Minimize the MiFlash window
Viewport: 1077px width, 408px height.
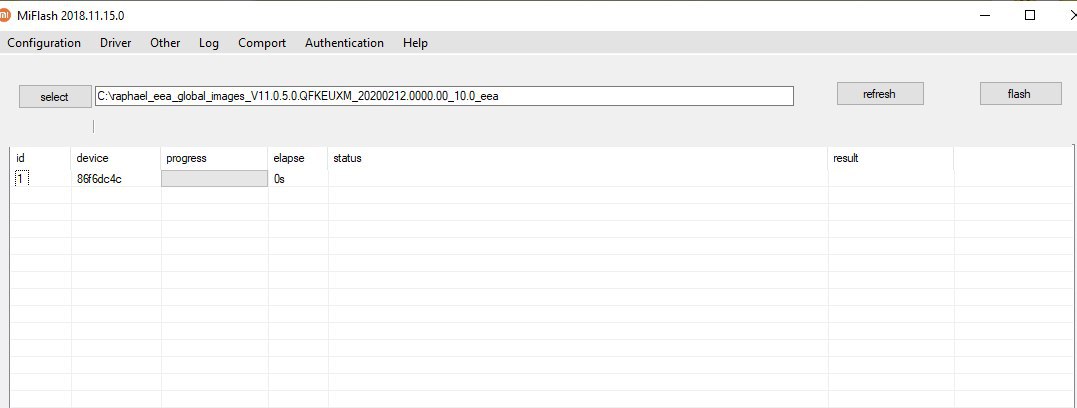point(985,15)
